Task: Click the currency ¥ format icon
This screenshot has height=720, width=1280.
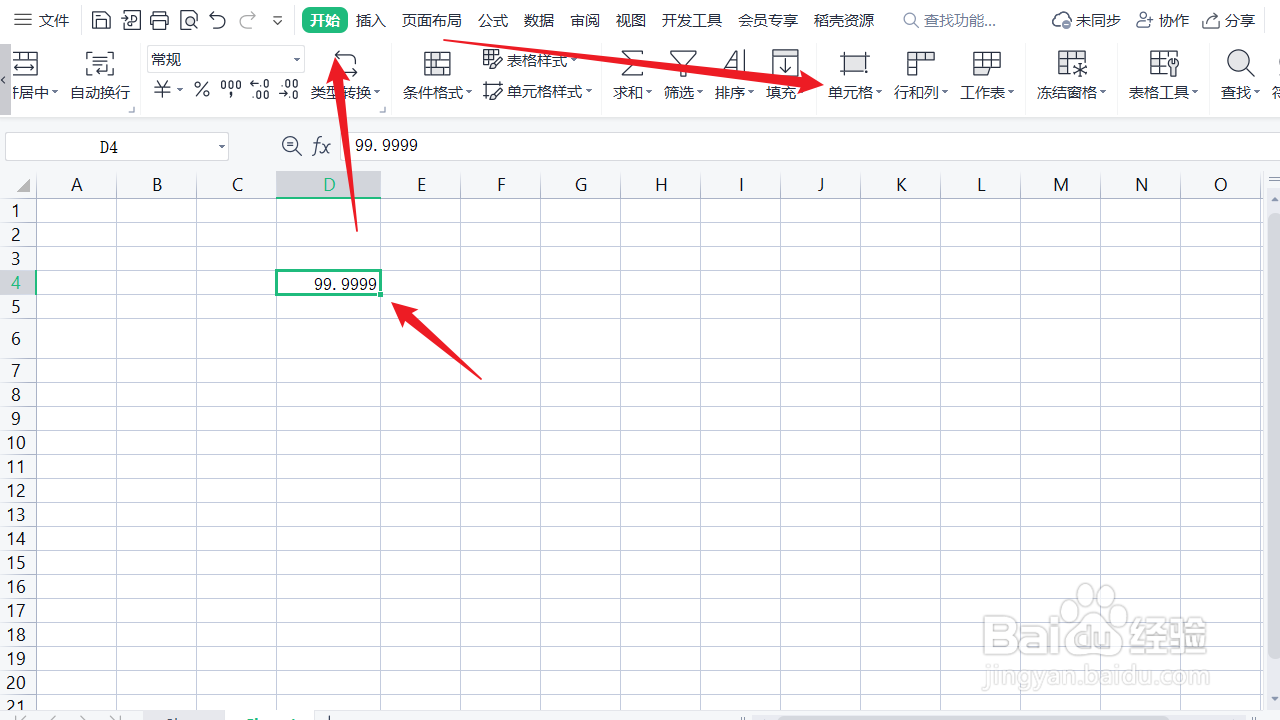Action: (x=163, y=90)
